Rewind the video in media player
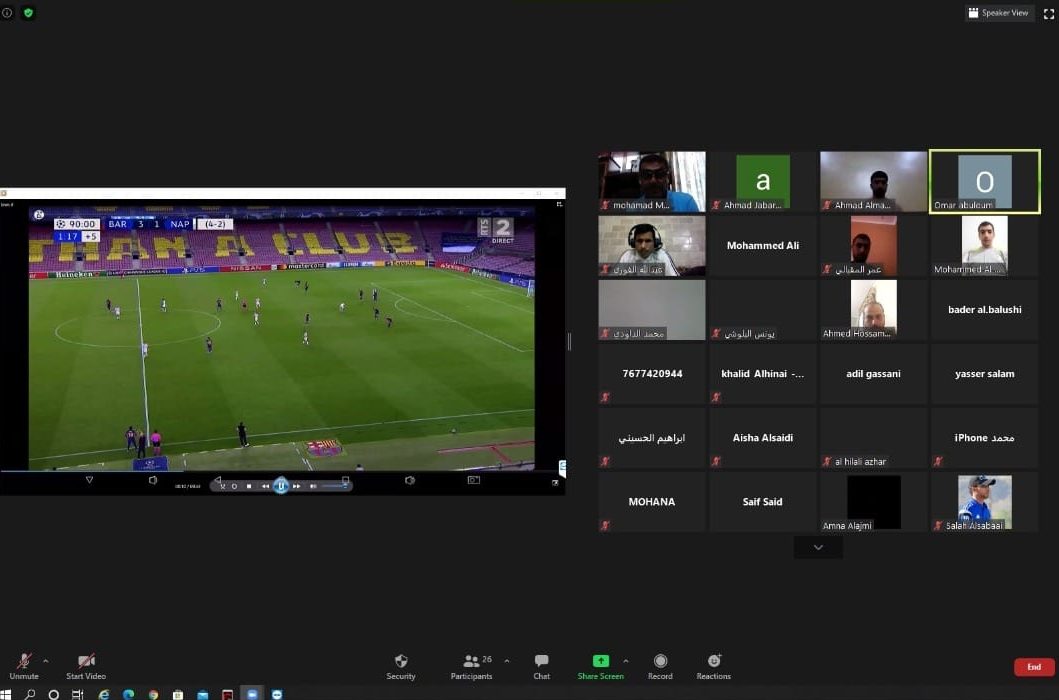Viewport: 1059px width, 700px height. click(265, 486)
